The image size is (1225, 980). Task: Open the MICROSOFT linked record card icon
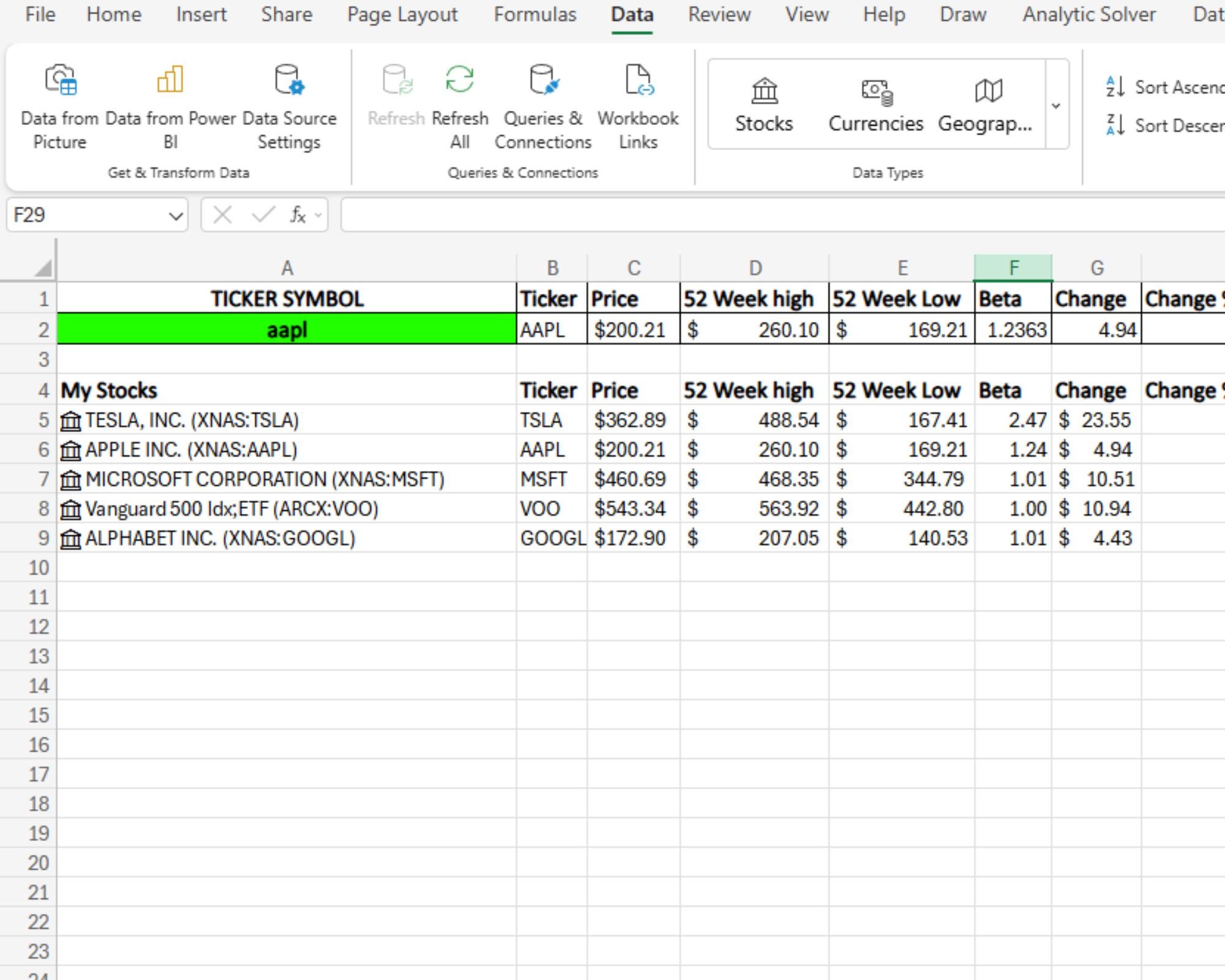[x=70, y=479]
